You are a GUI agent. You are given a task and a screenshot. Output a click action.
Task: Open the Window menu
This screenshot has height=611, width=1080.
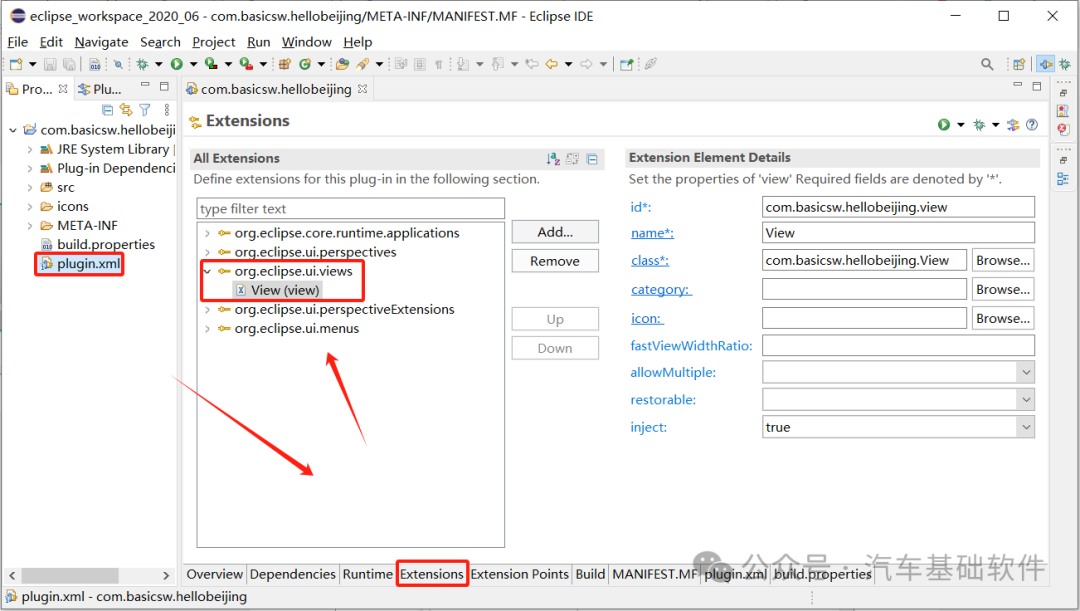pos(307,42)
